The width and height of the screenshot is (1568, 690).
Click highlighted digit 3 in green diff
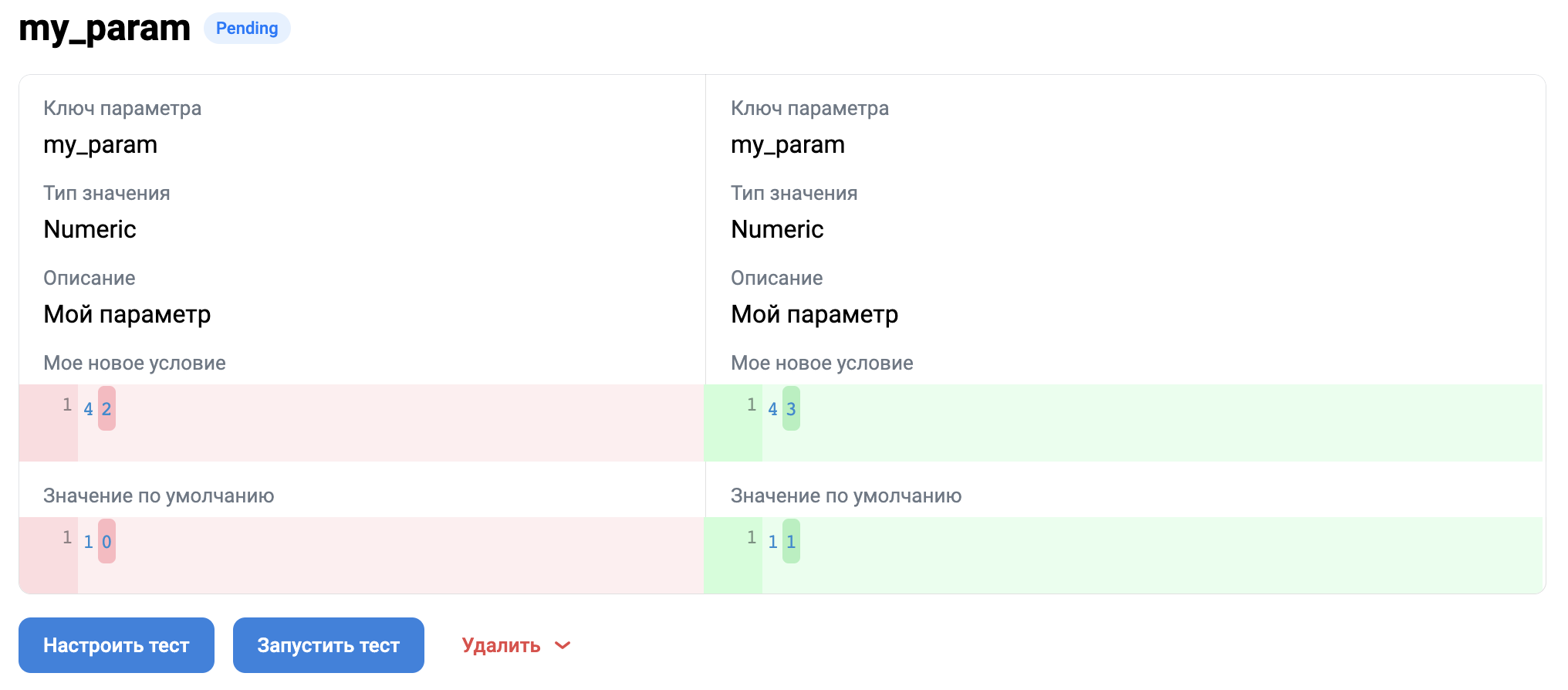tap(791, 409)
